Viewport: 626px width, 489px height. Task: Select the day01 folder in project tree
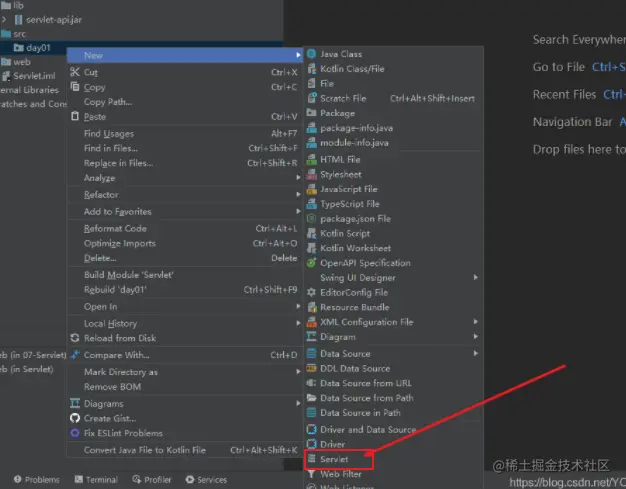32,48
